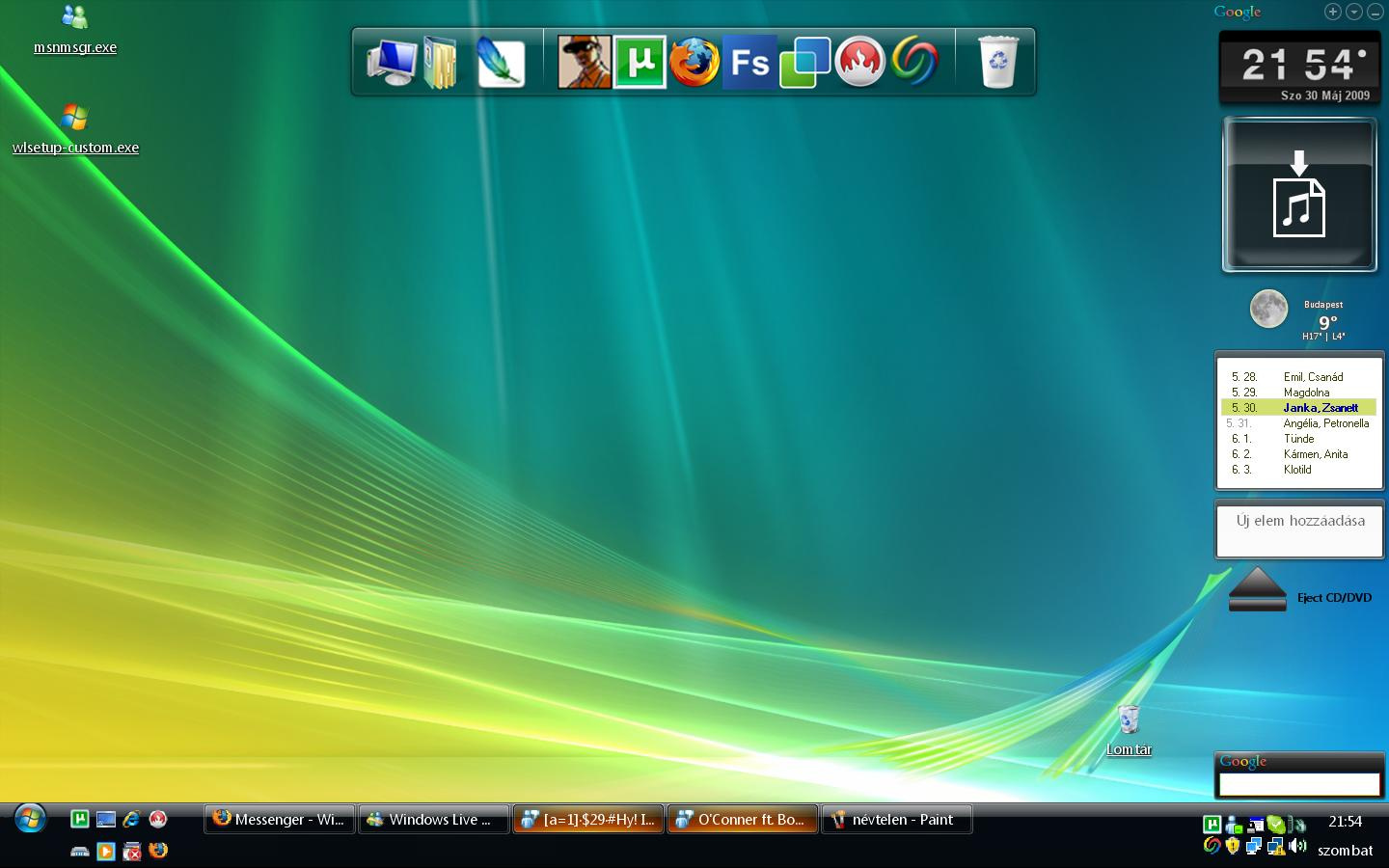Image resolution: width=1389 pixels, height=868 pixels.
Task: Switch to Windows Live taskbar window
Action: tap(434, 820)
